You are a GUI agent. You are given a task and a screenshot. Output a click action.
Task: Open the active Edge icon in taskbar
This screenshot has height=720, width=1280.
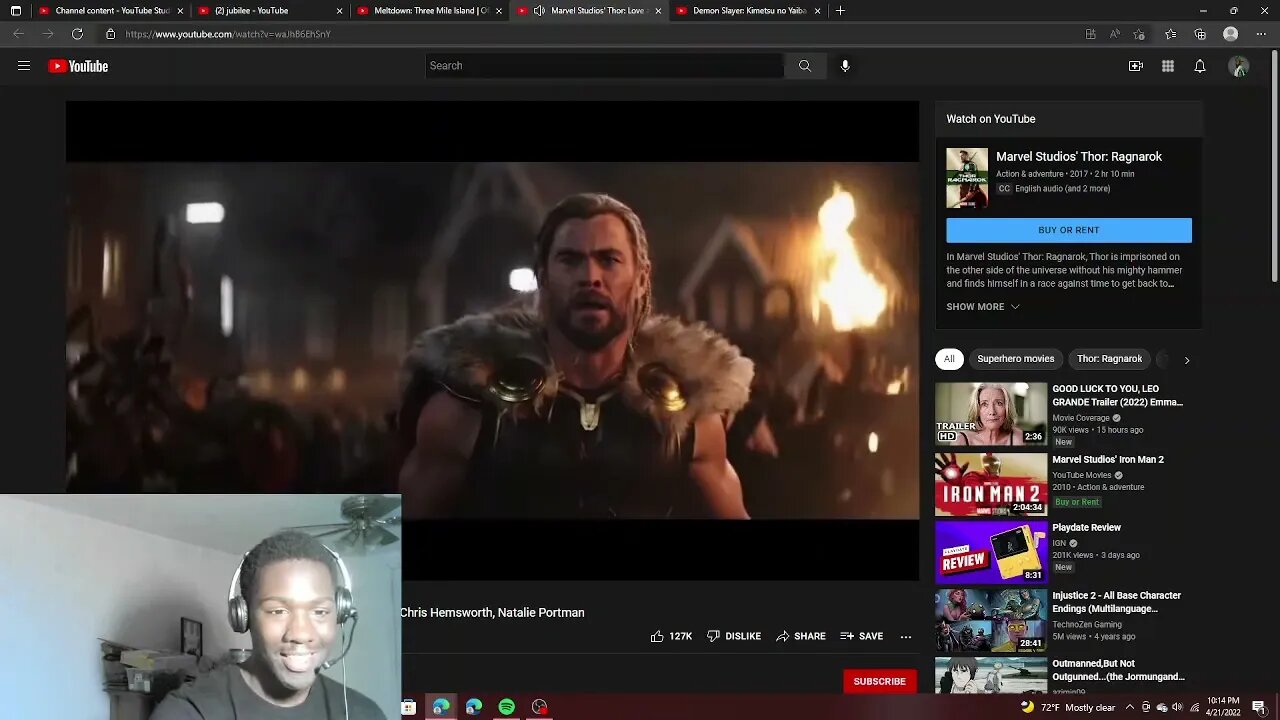click(441, 707)
